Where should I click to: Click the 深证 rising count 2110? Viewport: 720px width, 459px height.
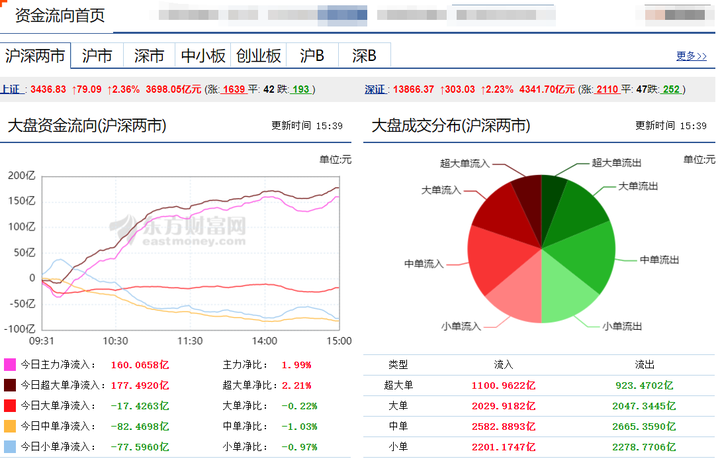coord(607,89)
